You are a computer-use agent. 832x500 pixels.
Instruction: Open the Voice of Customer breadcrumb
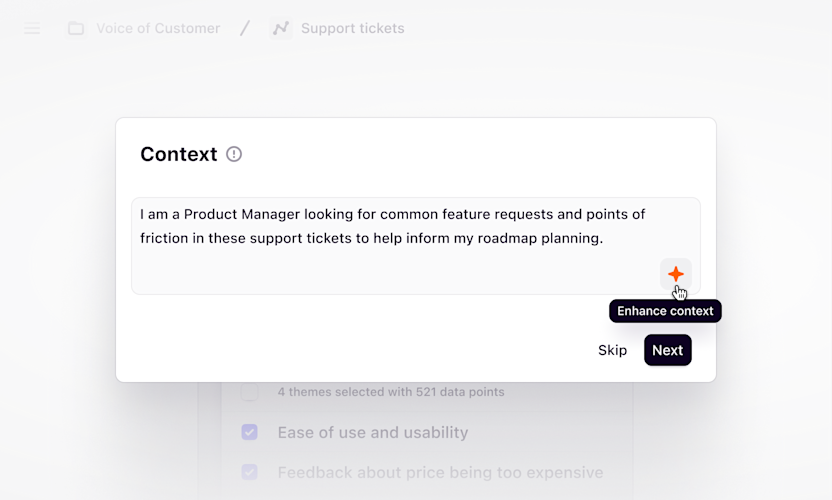pyautogui.click(x=158, y=29)
